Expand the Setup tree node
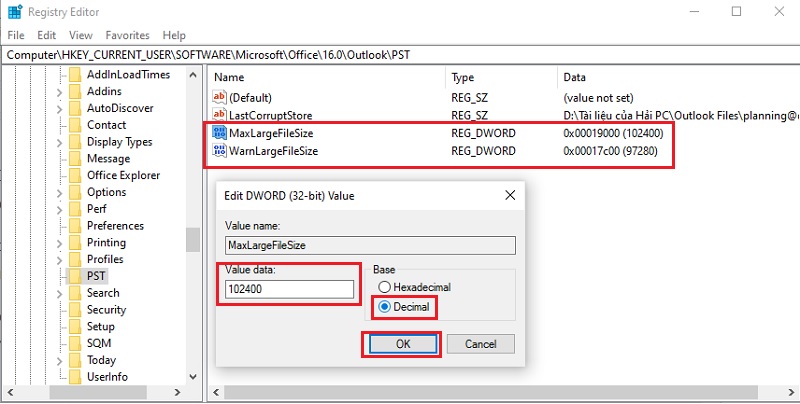 point(59,327)
